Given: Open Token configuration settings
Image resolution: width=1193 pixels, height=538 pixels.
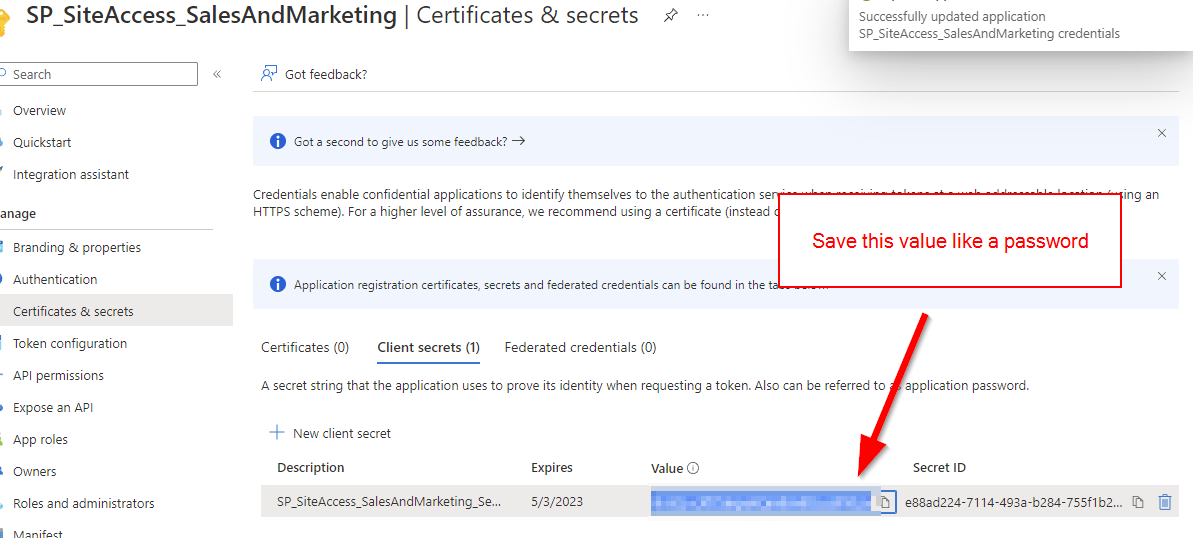Looking at the screenshot, I should pyautogui.click(x=70, y=343).
